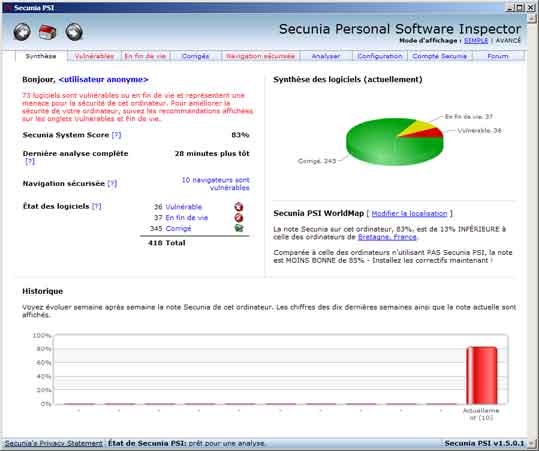Open the Corrigé software list link
Screen dimensions: 539x451
coord(178,229)
